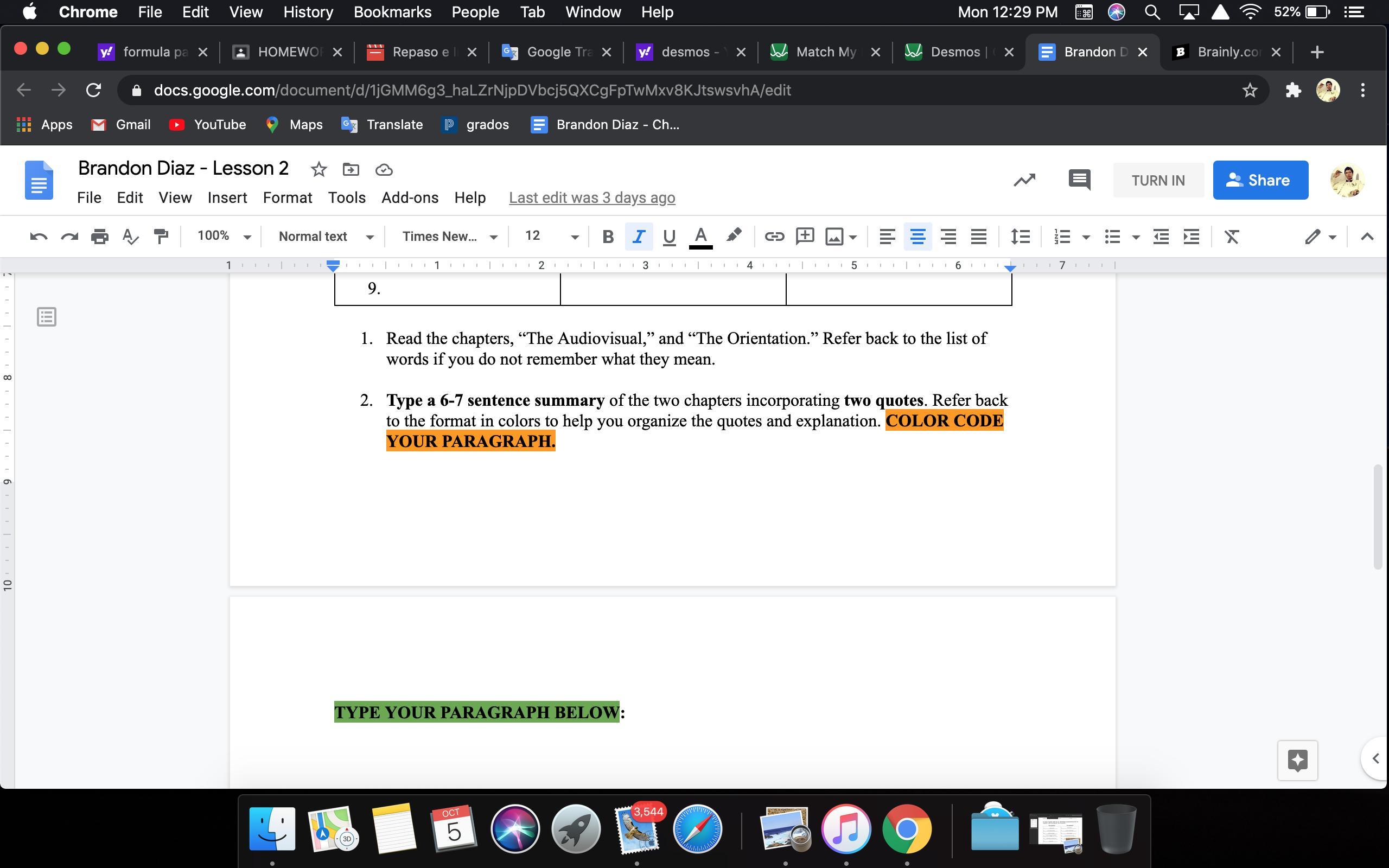Toggle italic formatting
This screenshot has width=1389, height=868.
pyautogui.click(x=638, y=237)
